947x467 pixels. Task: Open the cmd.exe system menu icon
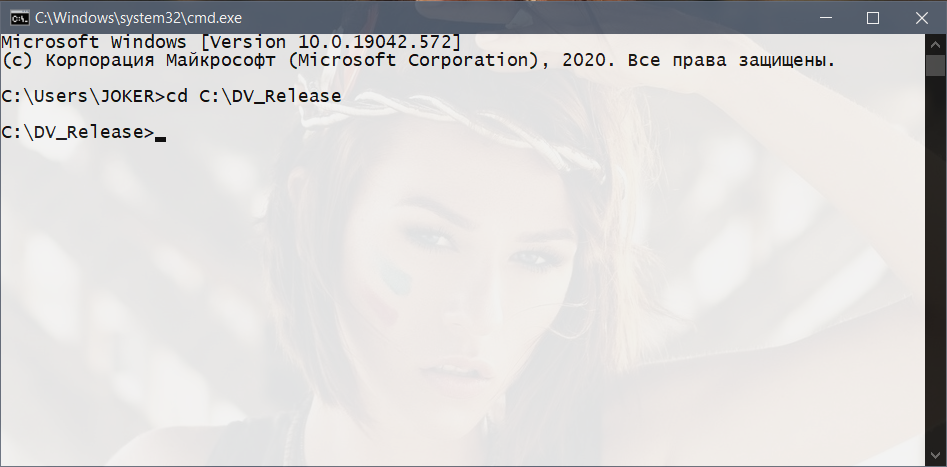click(x=19, y=18)
